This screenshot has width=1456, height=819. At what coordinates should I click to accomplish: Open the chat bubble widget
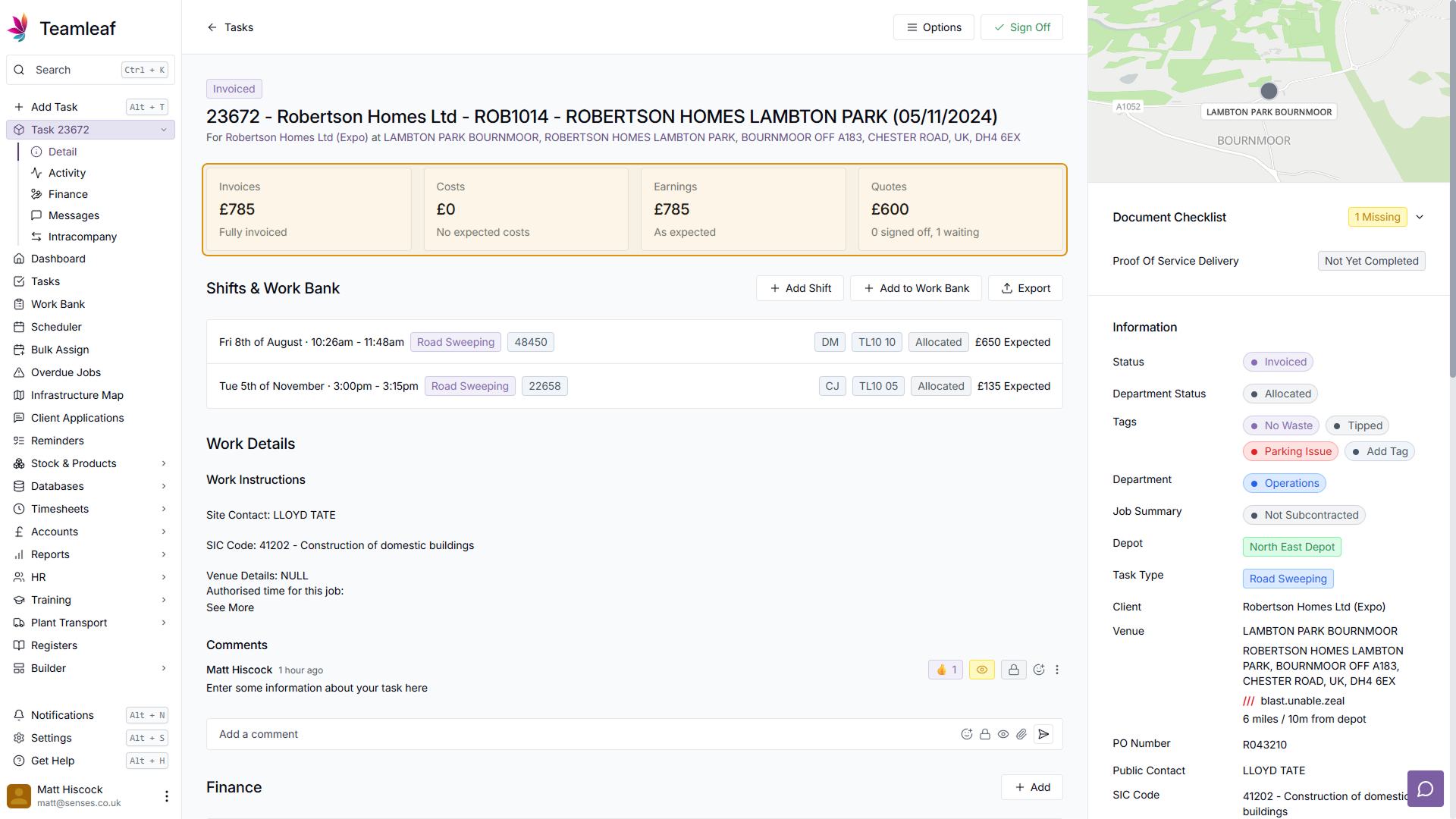[1426, 789]
